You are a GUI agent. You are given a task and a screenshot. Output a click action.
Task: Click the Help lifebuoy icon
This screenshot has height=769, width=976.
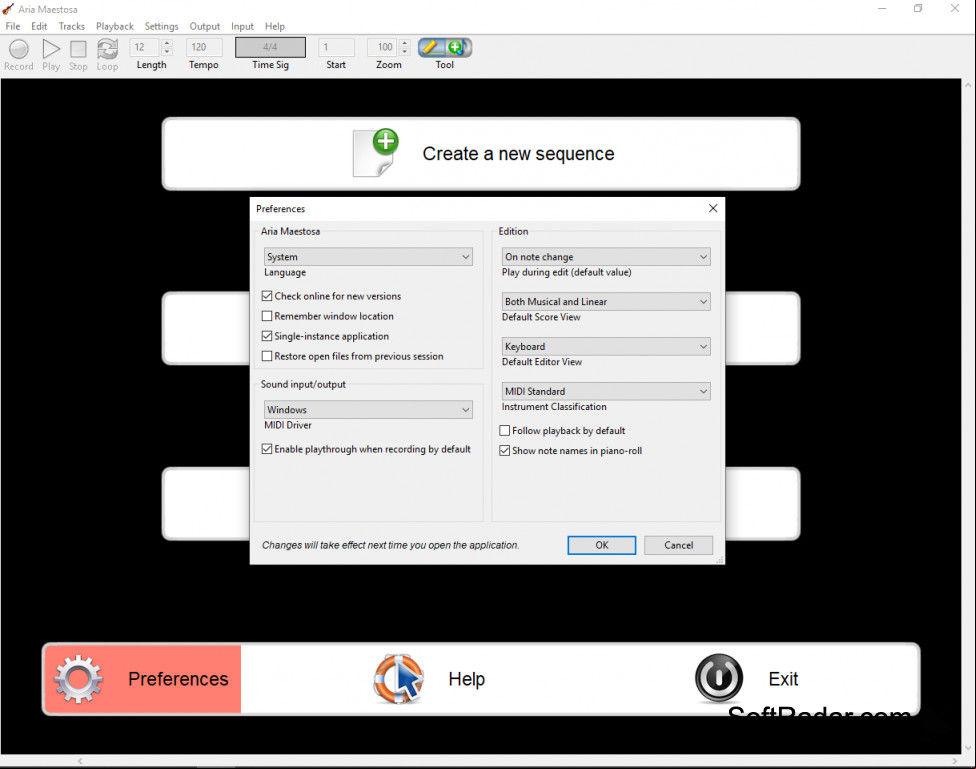(x=399, y=679)
